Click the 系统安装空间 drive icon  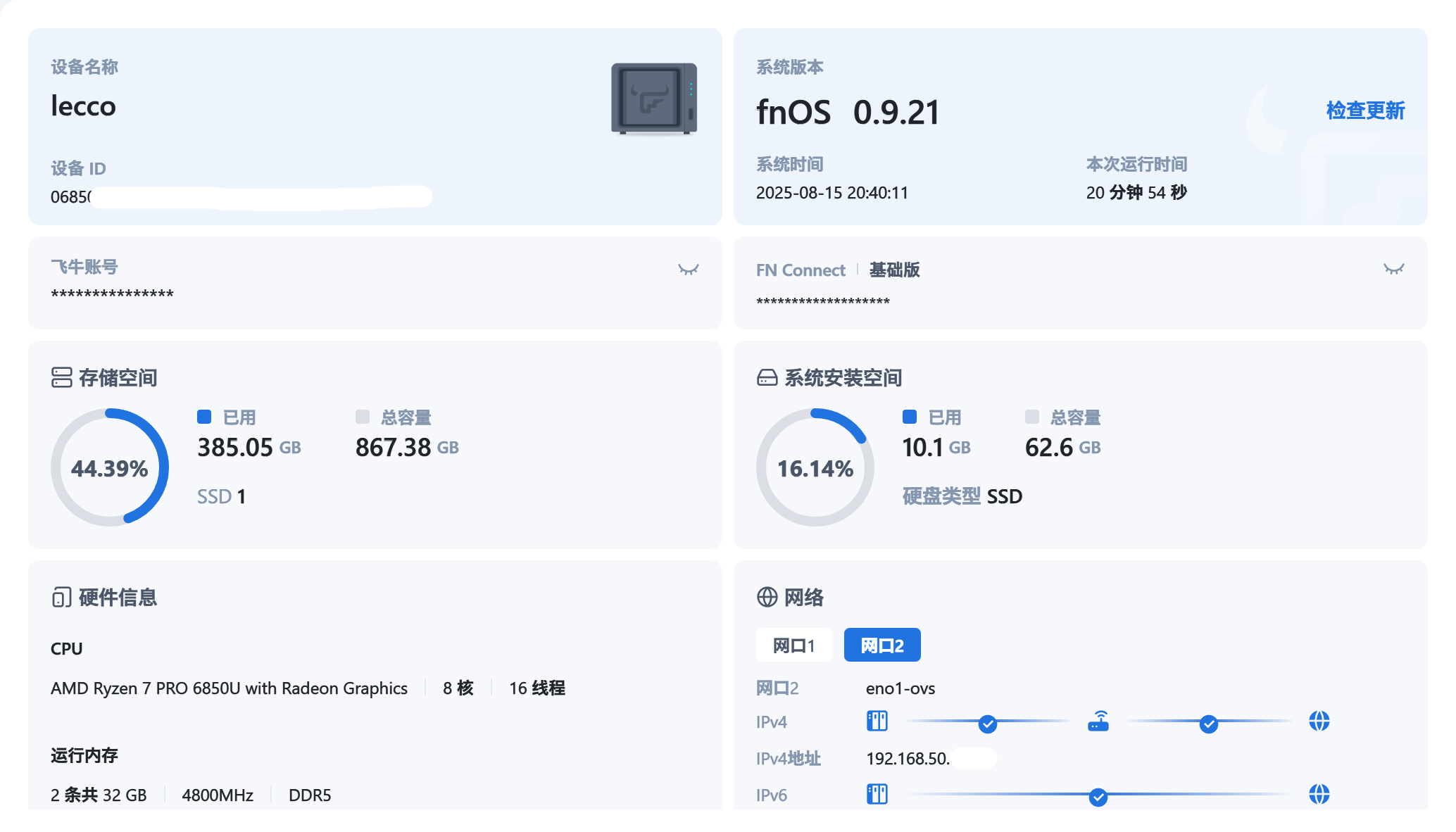pos(767,378)
